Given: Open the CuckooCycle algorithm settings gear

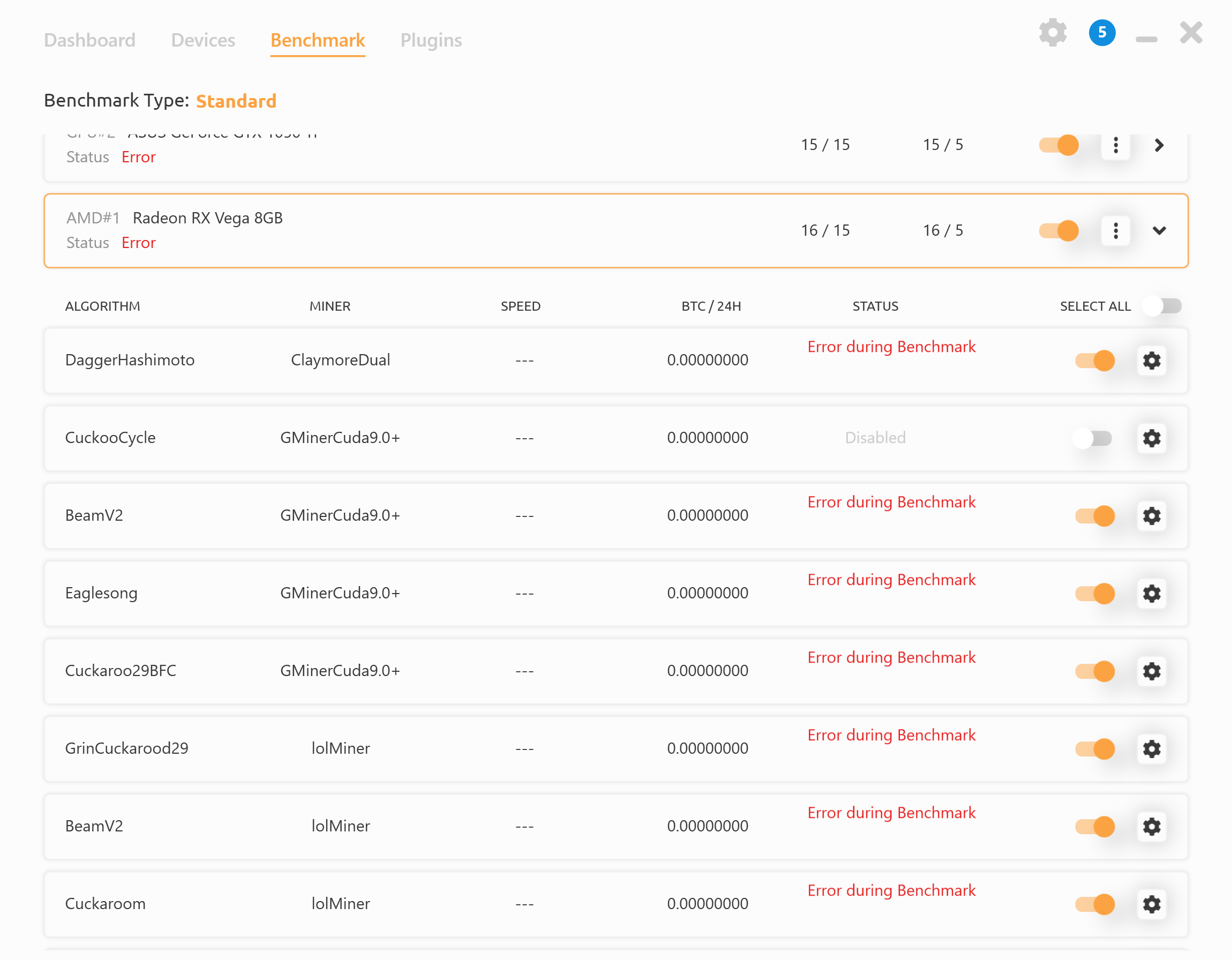Looking at the screenshot, I should 1152,438.
